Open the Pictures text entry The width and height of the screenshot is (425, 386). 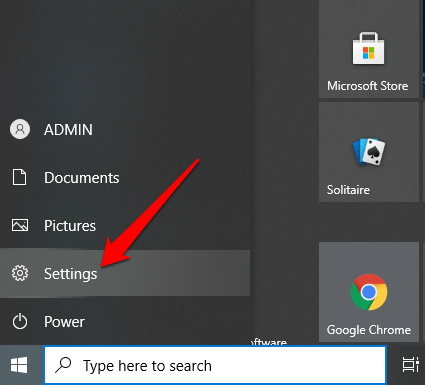70,226
